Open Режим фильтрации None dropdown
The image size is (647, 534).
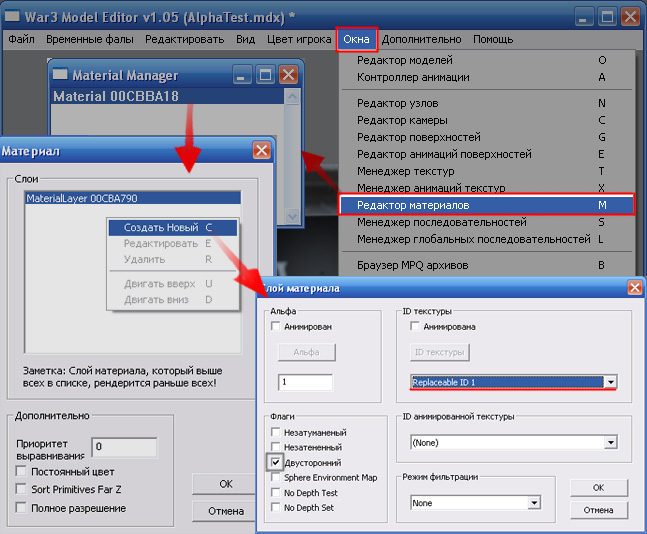pyautogui.click(x=534, y=503)
